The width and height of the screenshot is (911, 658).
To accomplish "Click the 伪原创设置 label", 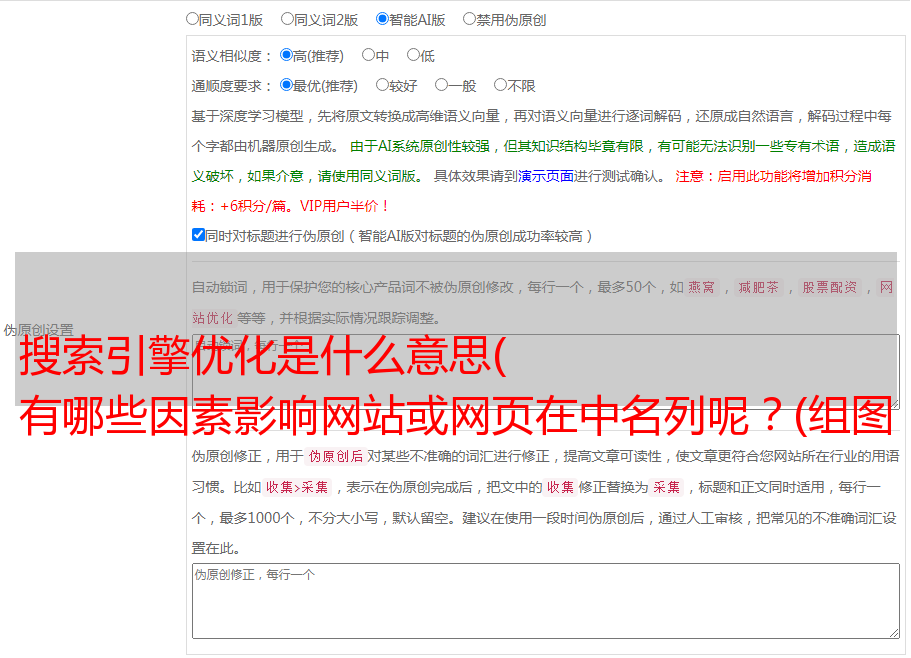I will [38, 330].
